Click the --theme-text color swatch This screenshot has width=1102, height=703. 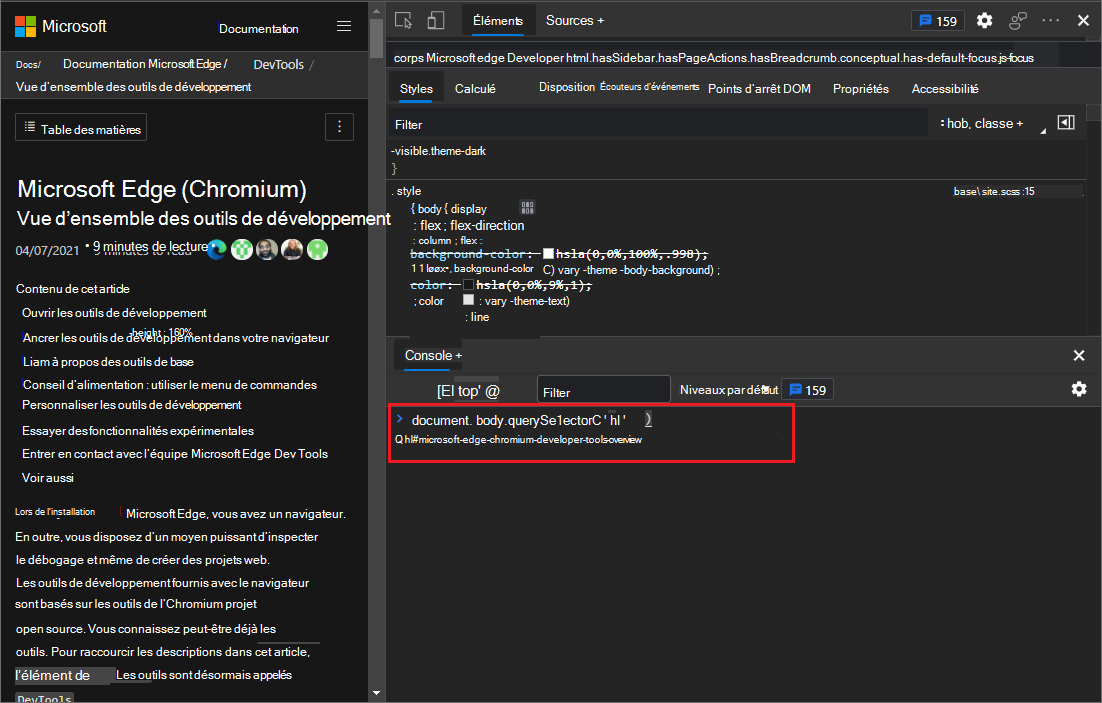468,300
